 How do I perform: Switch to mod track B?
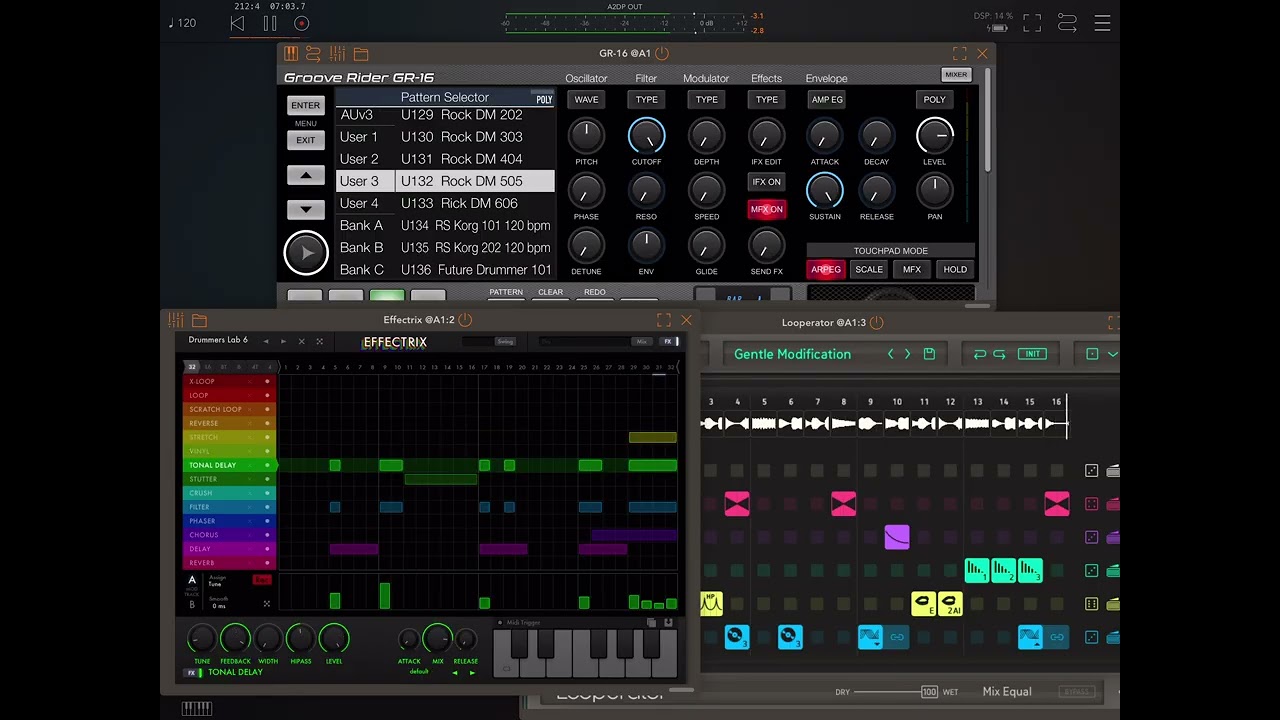[x=192, y=604]
